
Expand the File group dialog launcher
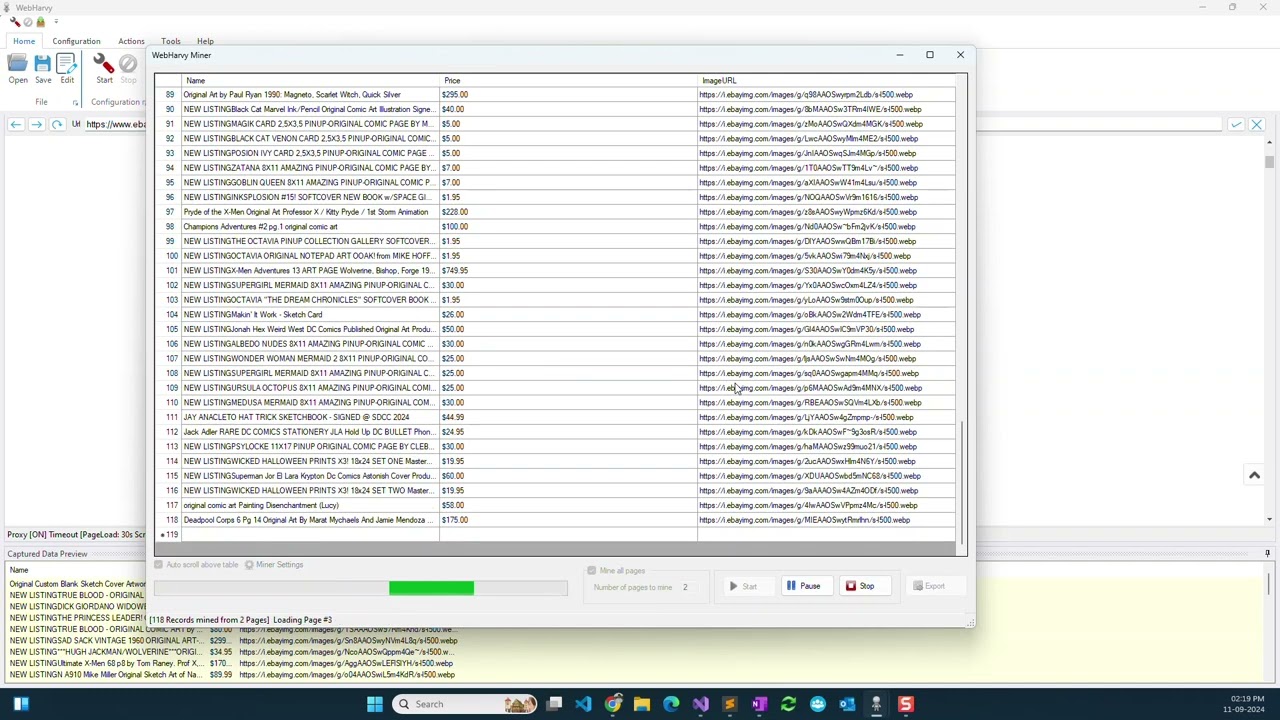[75, 102]
